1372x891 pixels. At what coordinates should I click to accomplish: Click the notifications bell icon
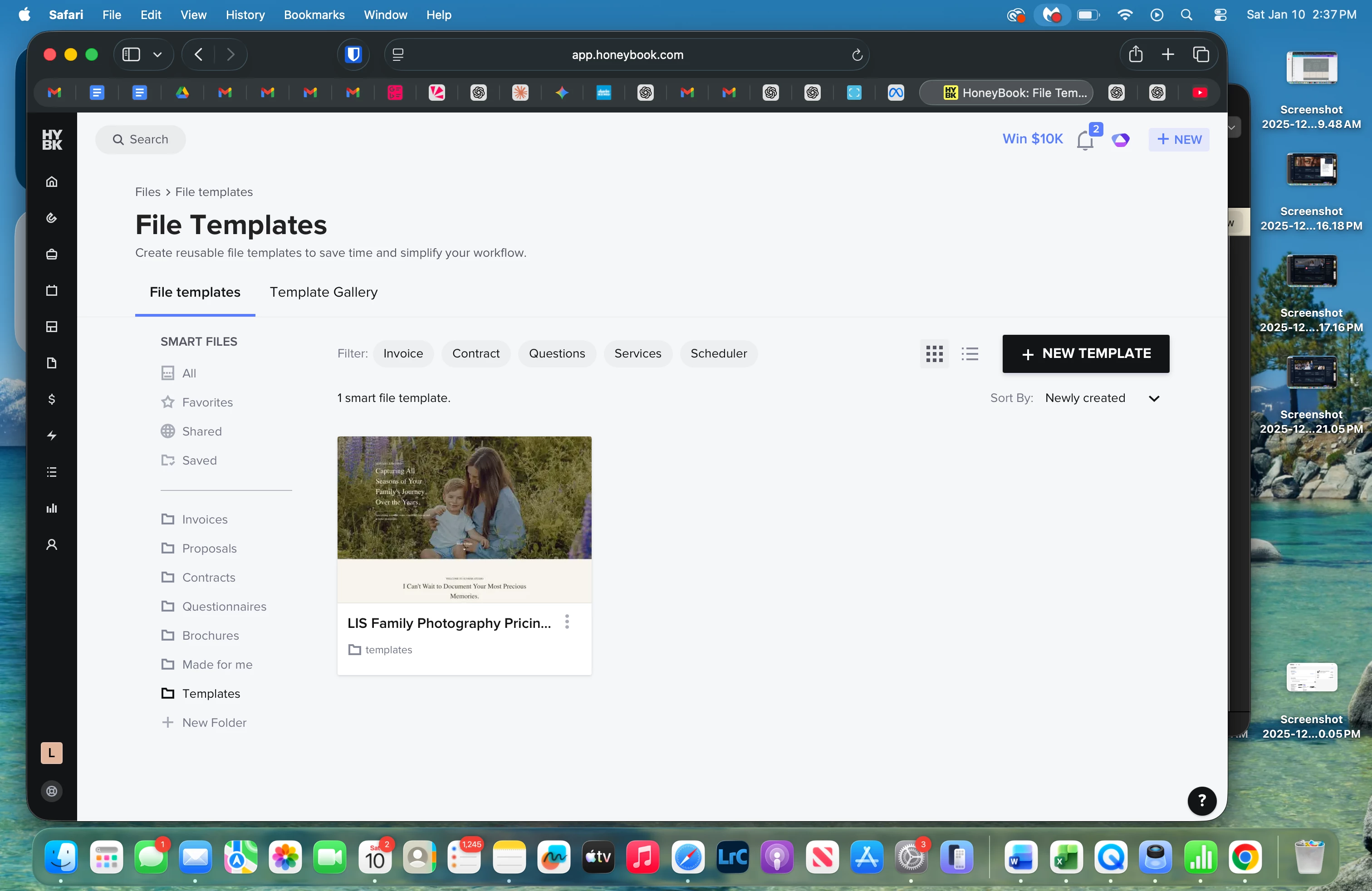point(1085,140)
